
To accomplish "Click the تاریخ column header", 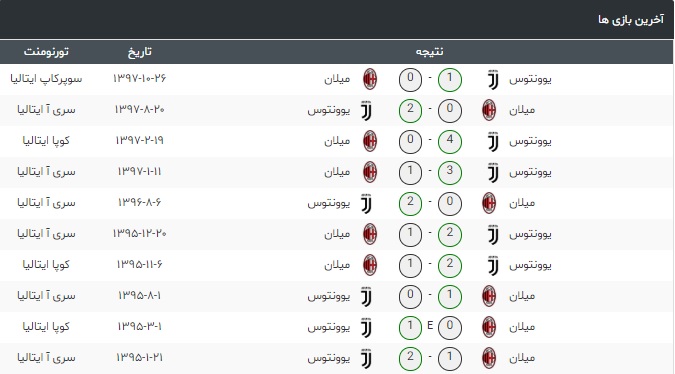I will pyautogui.click(x=139, y=52).
